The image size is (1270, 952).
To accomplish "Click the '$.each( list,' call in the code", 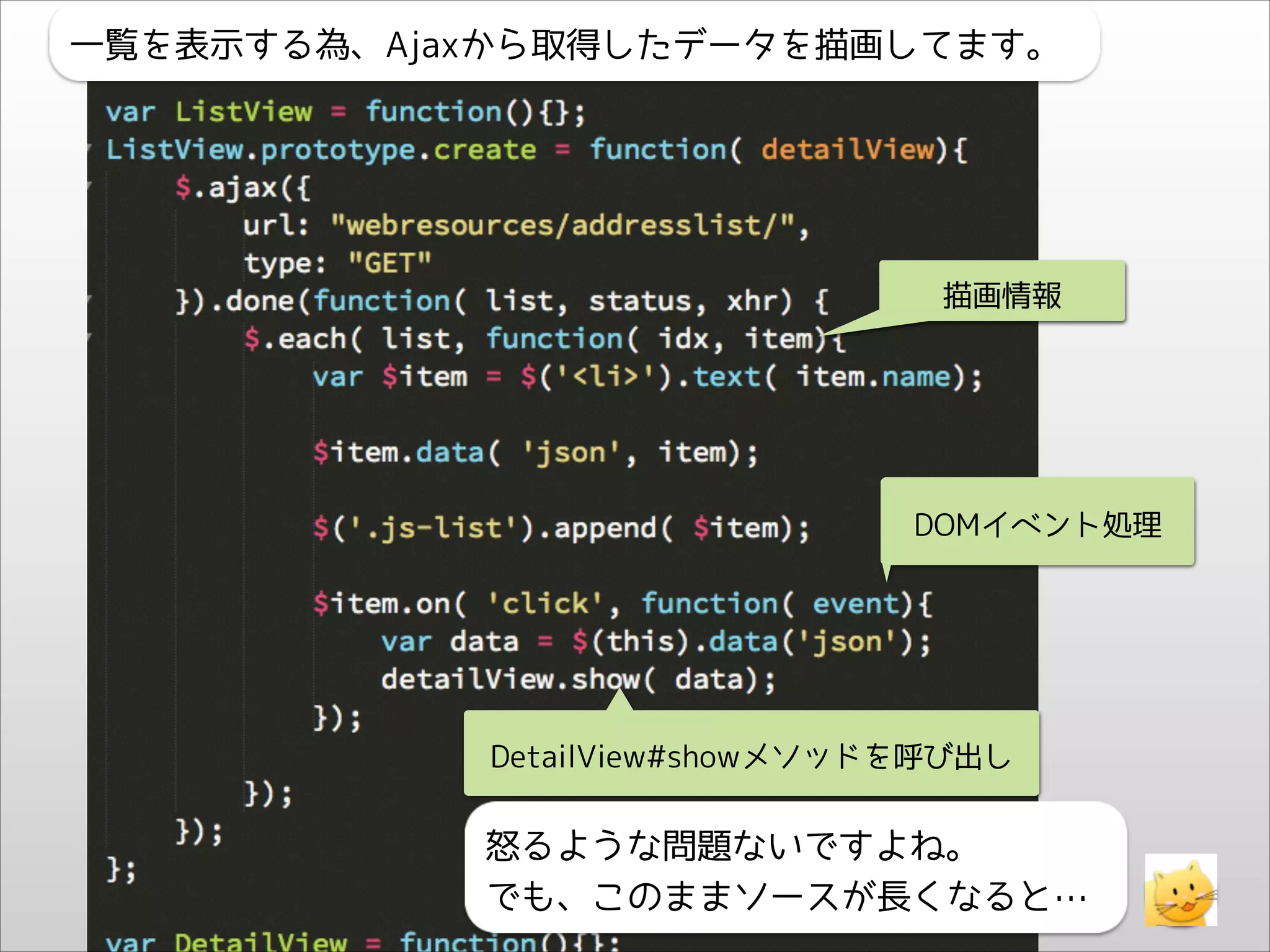I will [354, 339].
